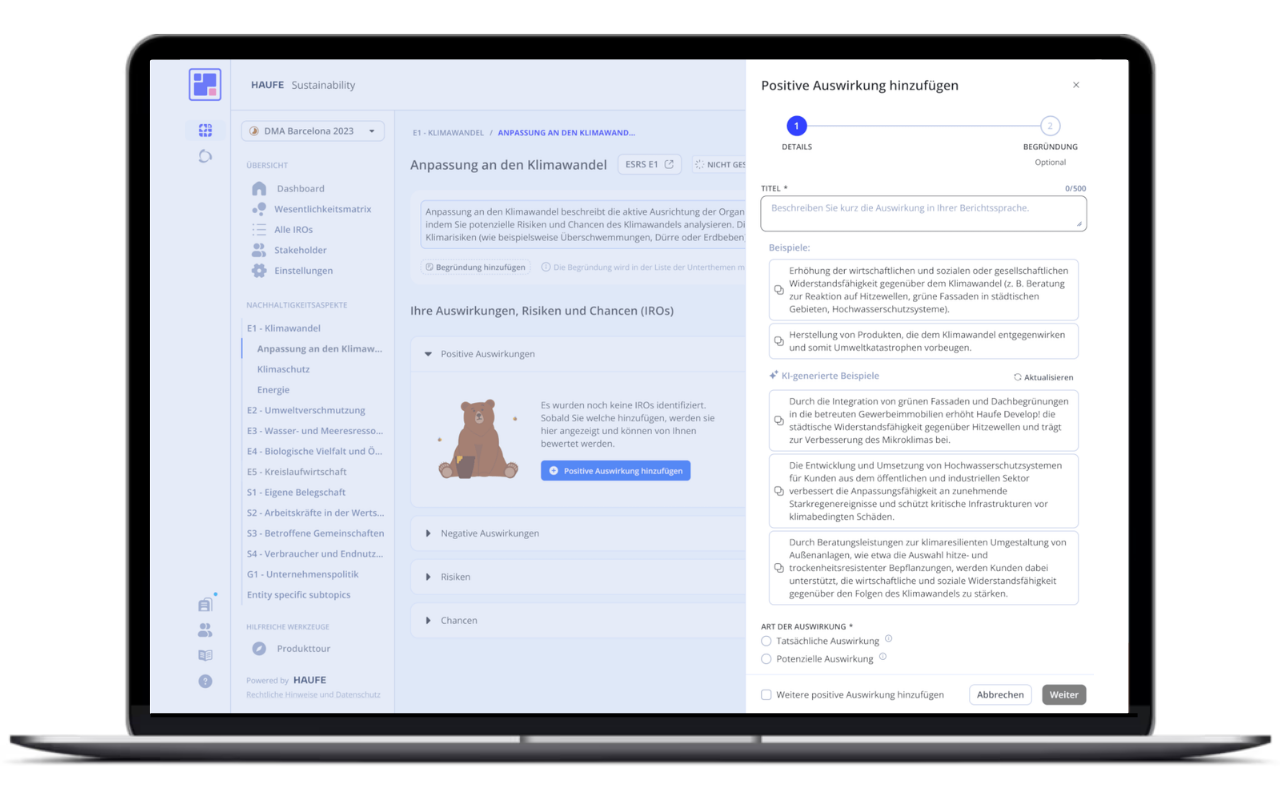Expand the Negative Auswirkungen section
The image size is (1280, 800).
429,534
